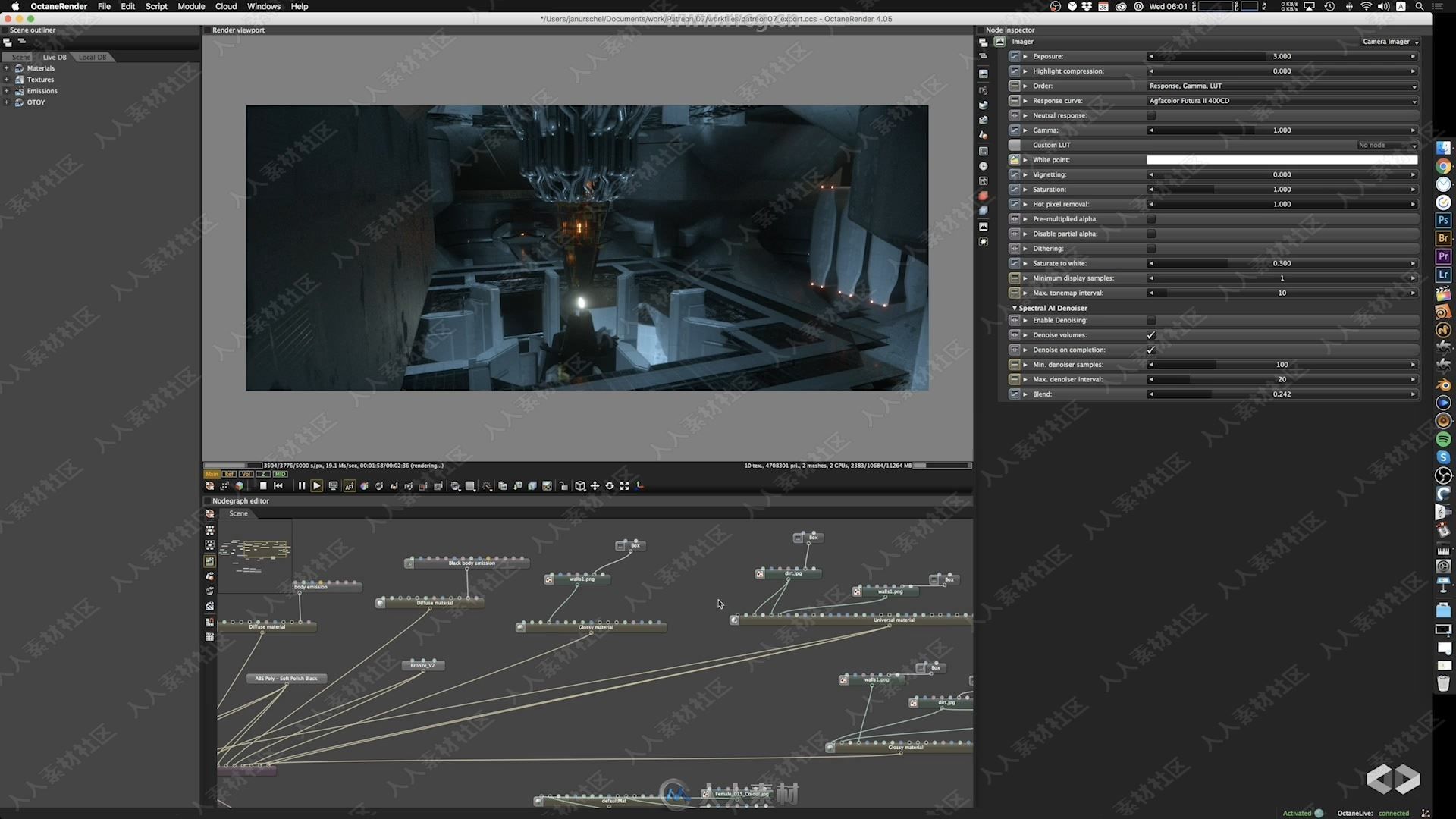Expand the Exposure parameter arrow
The height and width of the screenshot is (819, 1456).
click(1025, 56)
